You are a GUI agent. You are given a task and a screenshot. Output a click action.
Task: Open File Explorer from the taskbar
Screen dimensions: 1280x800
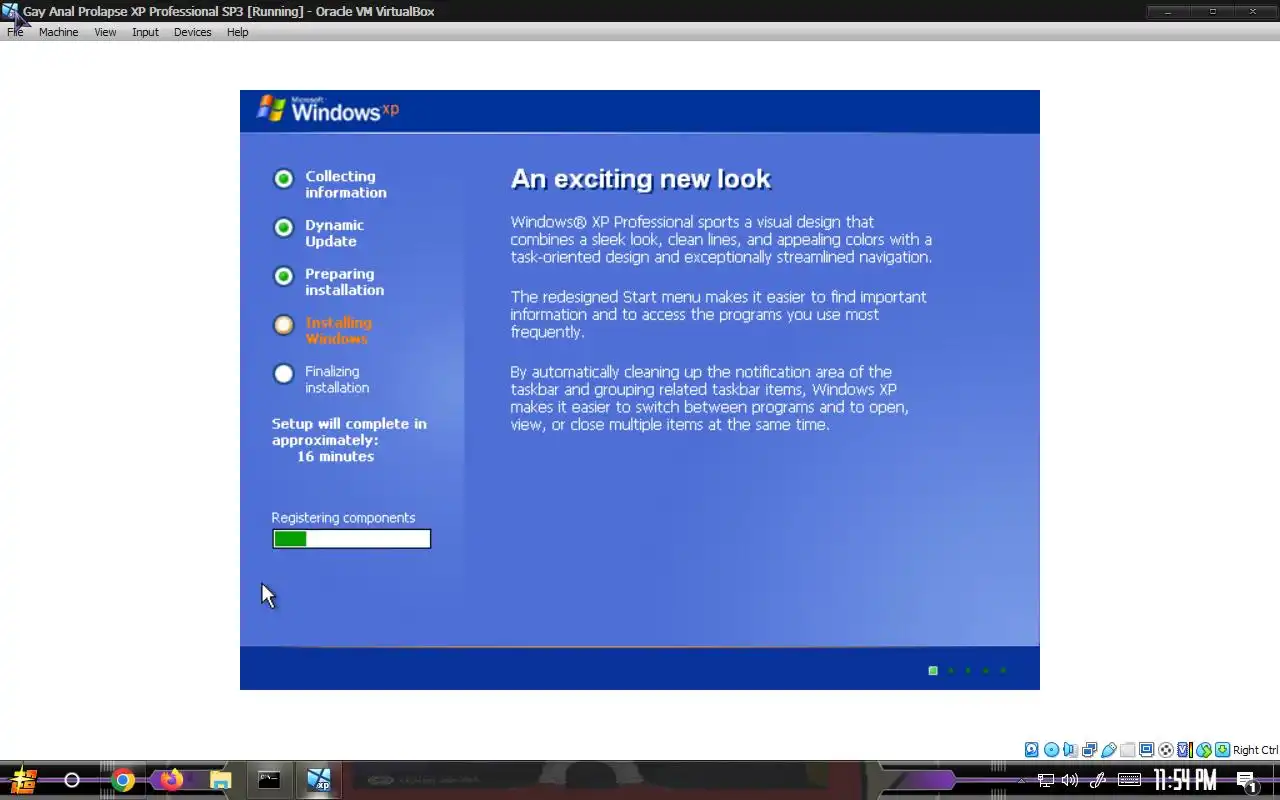(220, 780)
